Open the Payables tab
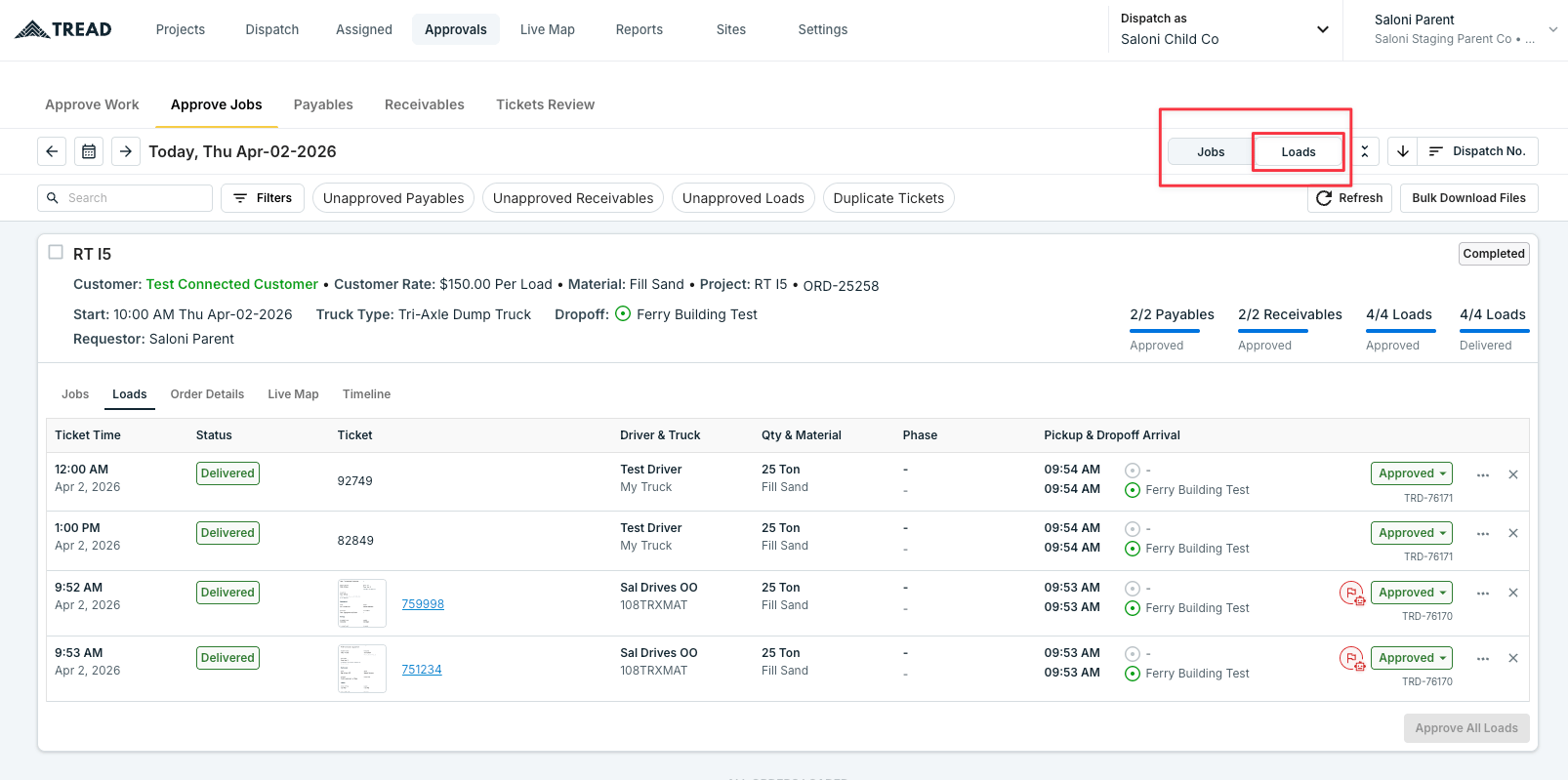 click(x=323, y=104)
